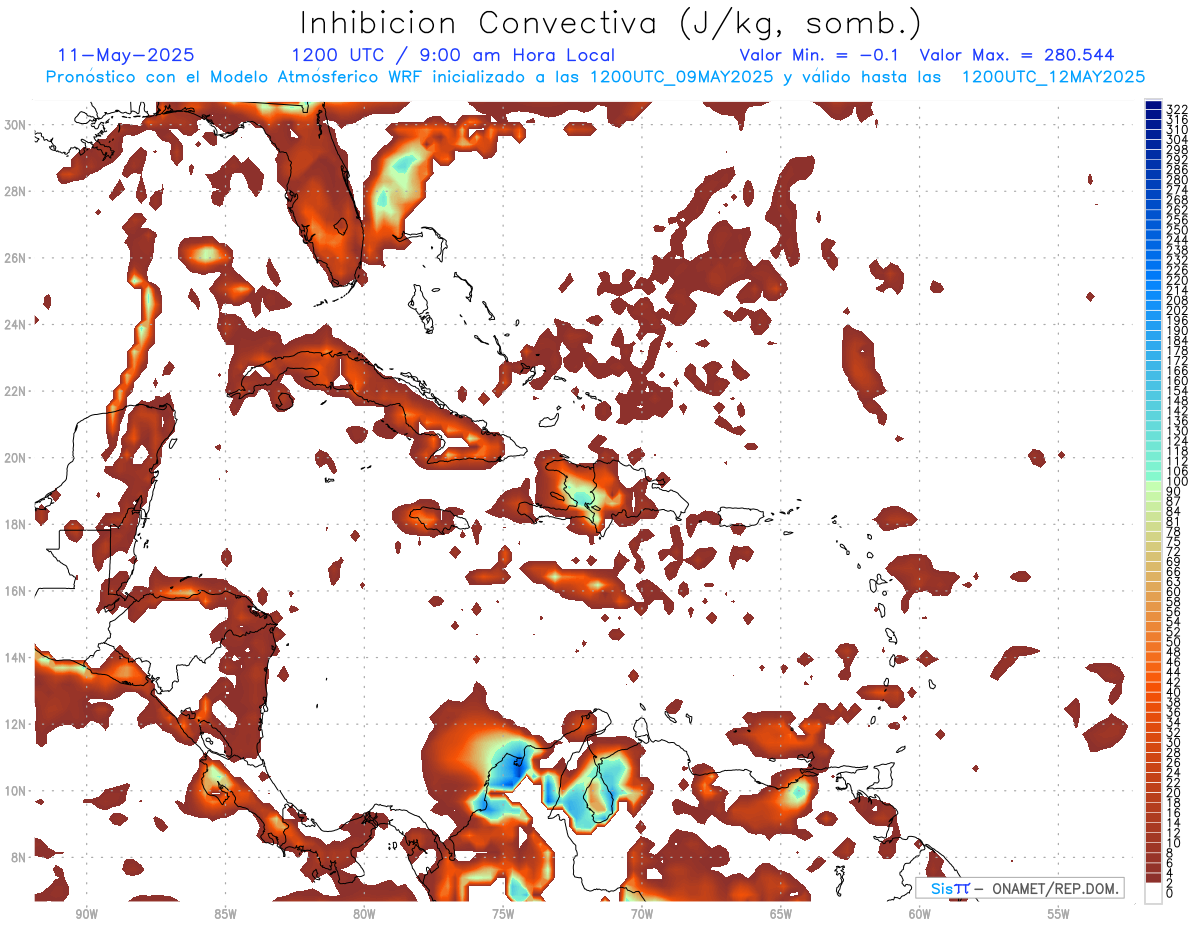Click the 55W longitude label
Viewport: 1200px width, 927px height.
(1059, 914)
